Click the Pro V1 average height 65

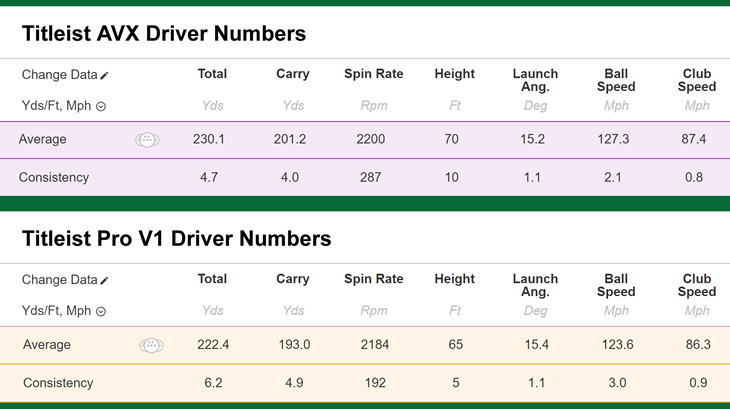(456, 345)
